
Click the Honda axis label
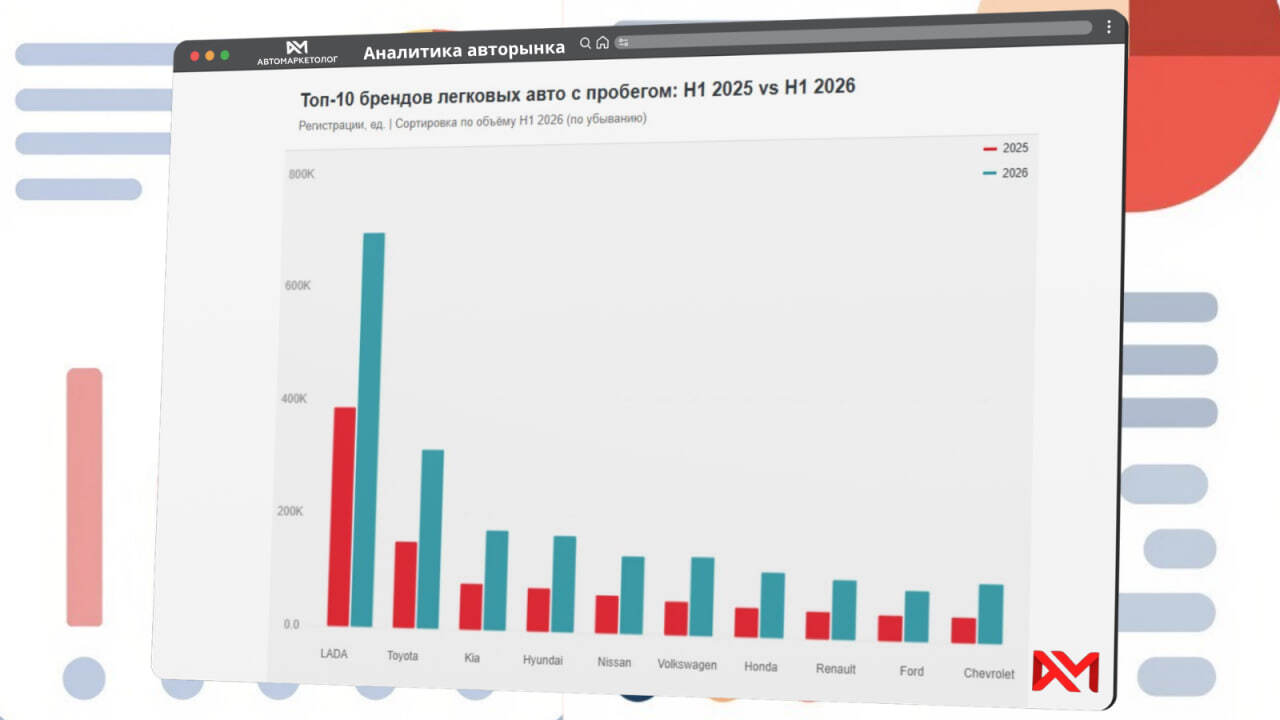tap(761, 667)
